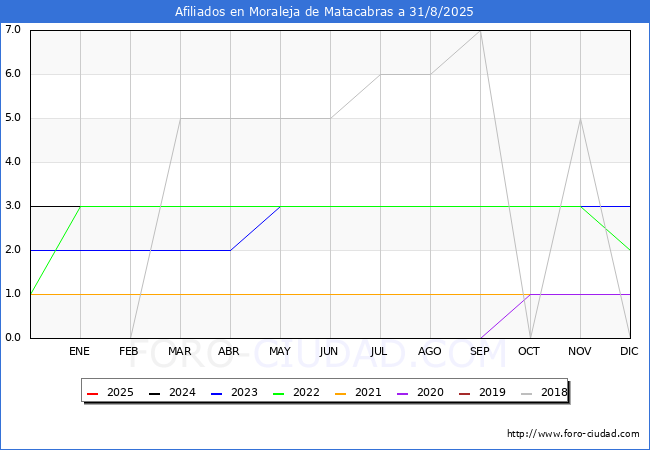Click the MAY month axis label
This screenshot has width=650, height=450.
(x=280, y=351)
